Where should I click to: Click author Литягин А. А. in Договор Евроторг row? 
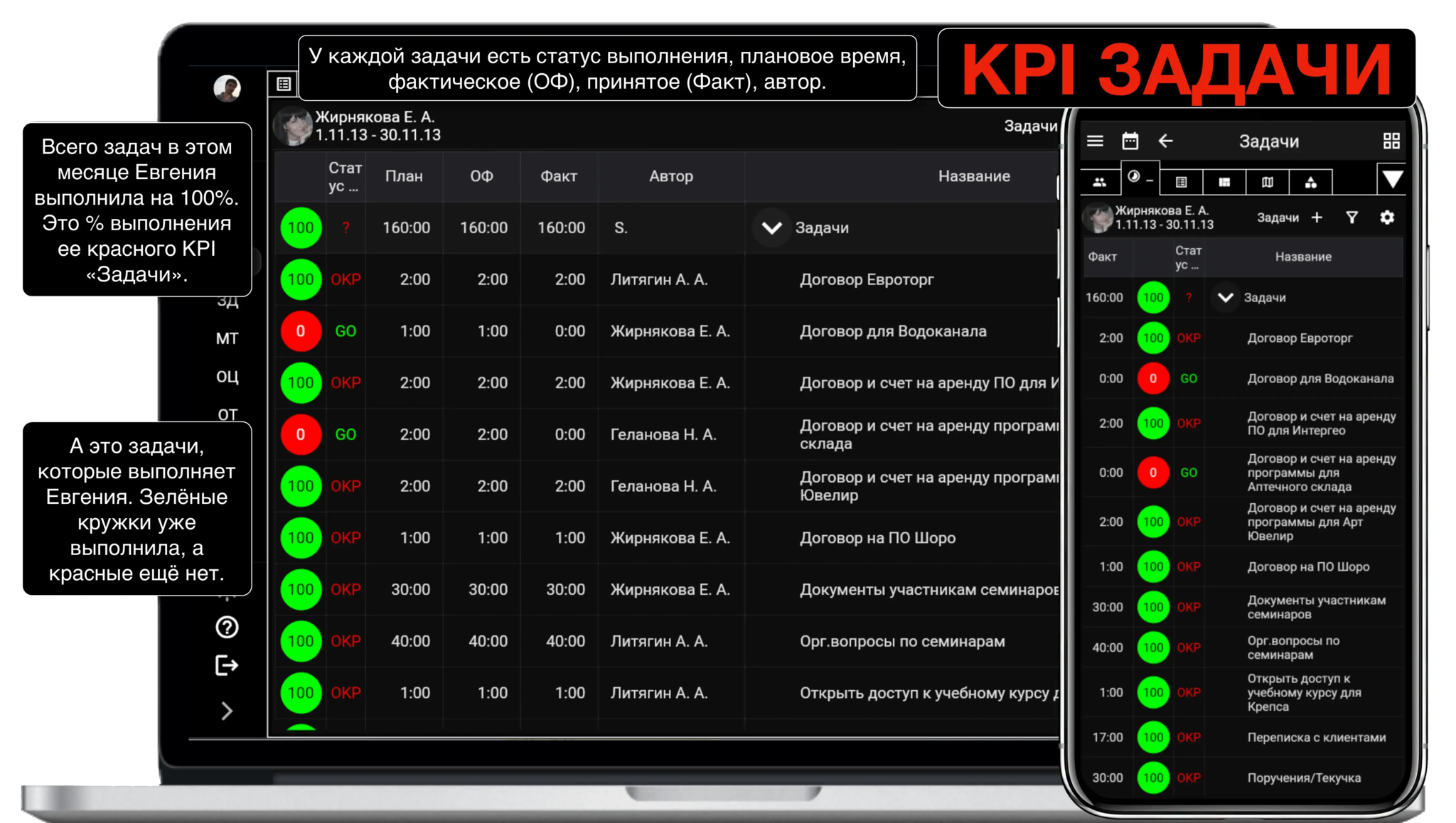pyautogui.click(x=659, y=279)
